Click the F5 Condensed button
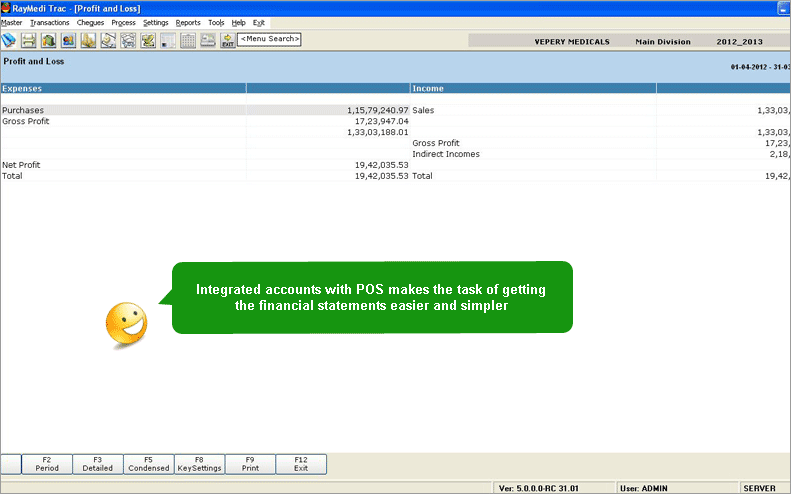791x494 pixels. (x=149, y=464)
